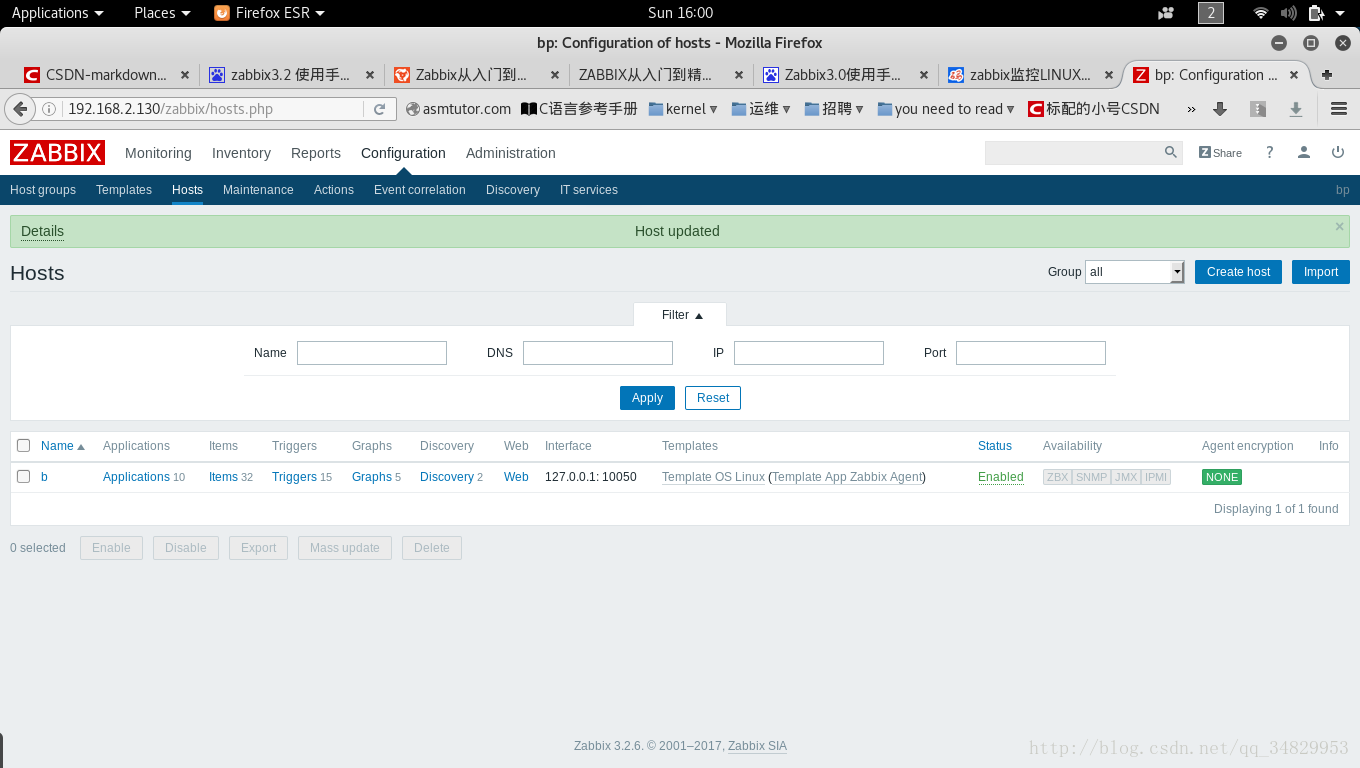The image size is (1360, 768).
Task: Click the bookmarks library icon
Action: 1258,109
